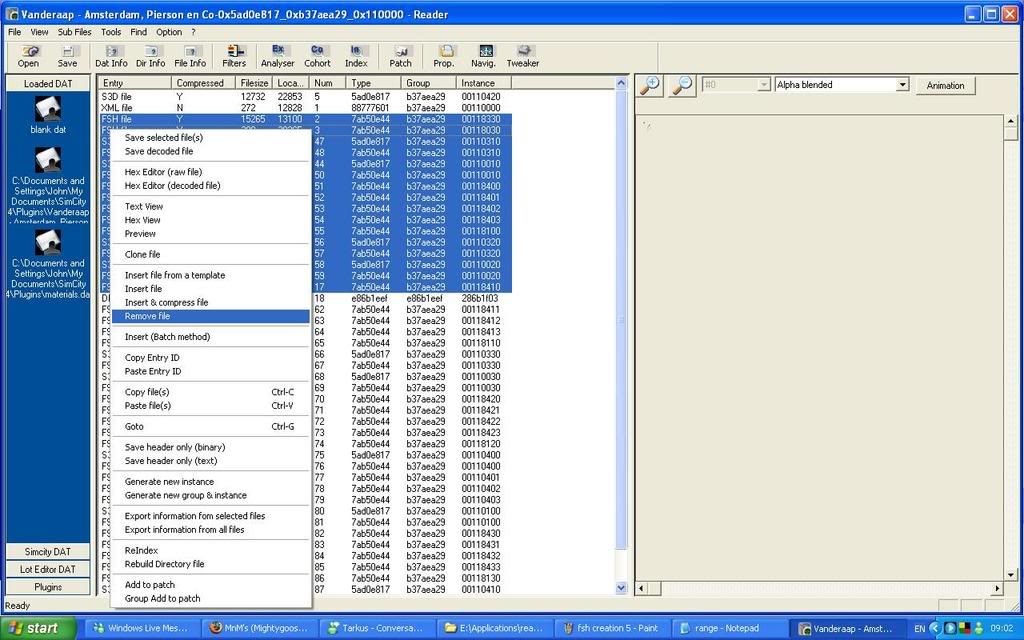The width and height of the screenshot is (1024, 640).
Task: Switch to fsh creation 5 - Paint window
Action: pyautogui.click(x=611, y=628)
